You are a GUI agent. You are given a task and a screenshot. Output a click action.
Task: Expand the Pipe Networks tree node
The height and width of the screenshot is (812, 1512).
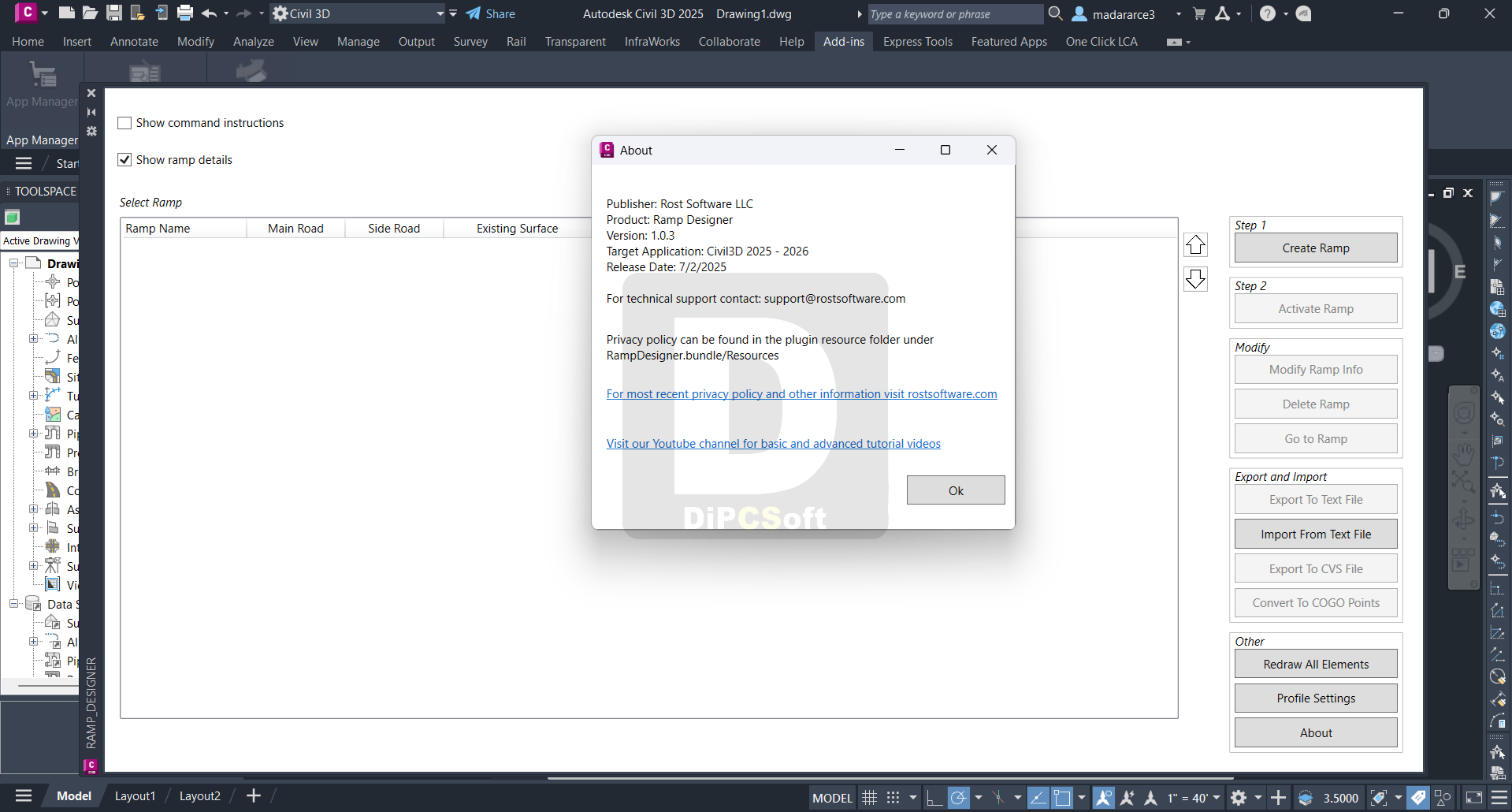(x=34, y=434)
